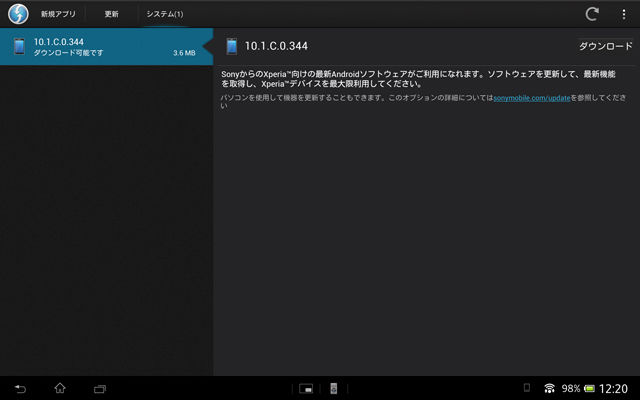
Task: Refresh the update list
Action: coord(592,14)
